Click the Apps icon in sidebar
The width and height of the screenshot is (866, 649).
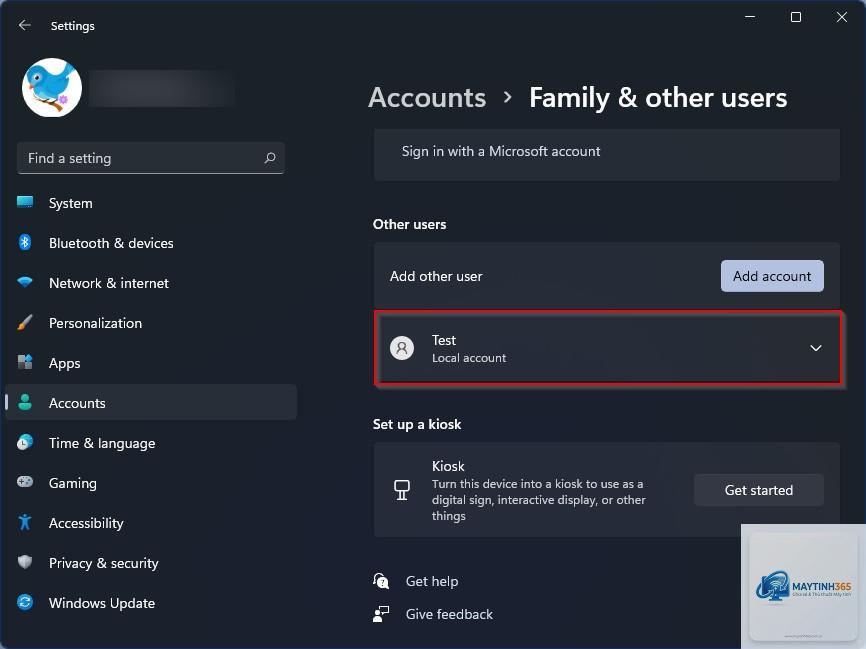tap(25, 362)
